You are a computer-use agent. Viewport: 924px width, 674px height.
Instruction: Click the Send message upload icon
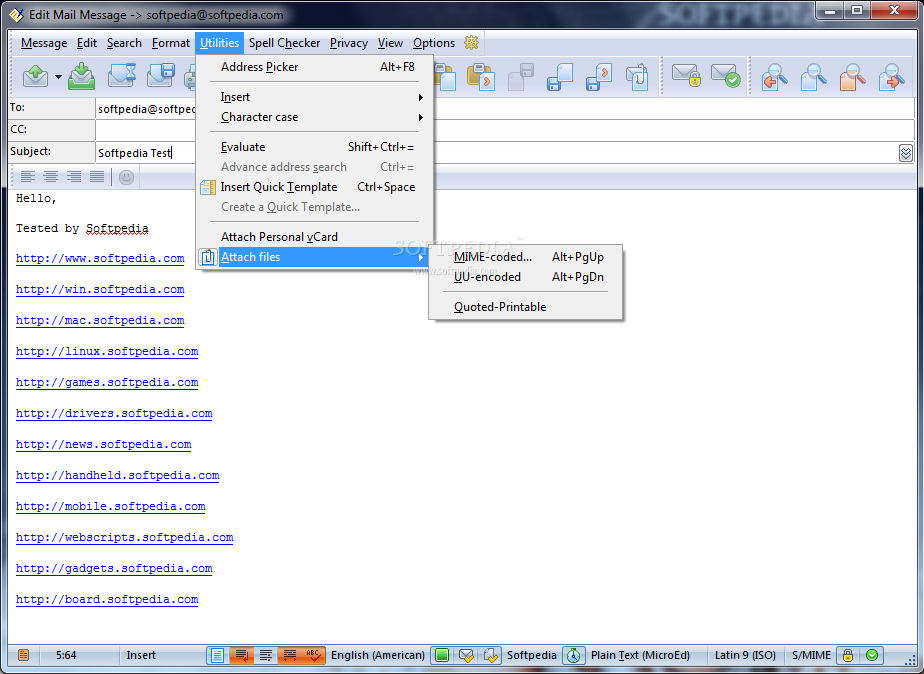point(35,77)
